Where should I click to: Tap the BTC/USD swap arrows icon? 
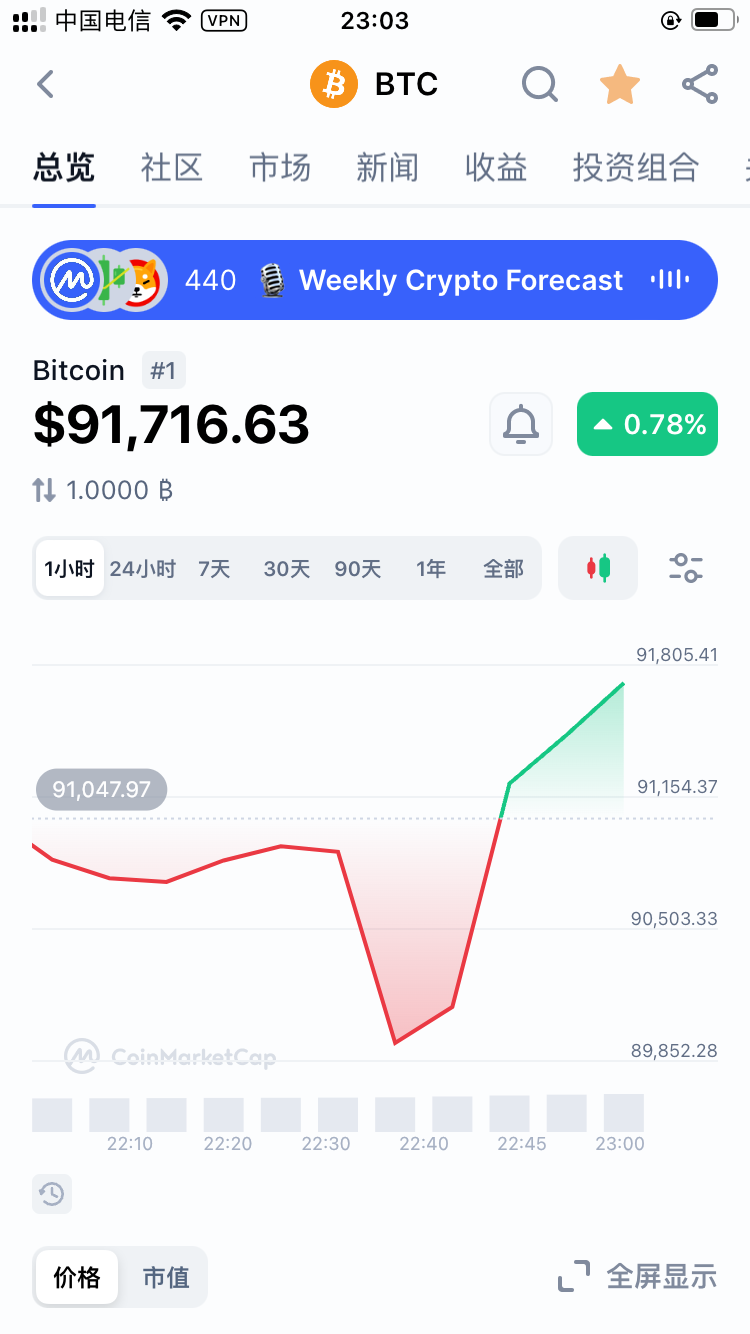(x=44, y=490)
